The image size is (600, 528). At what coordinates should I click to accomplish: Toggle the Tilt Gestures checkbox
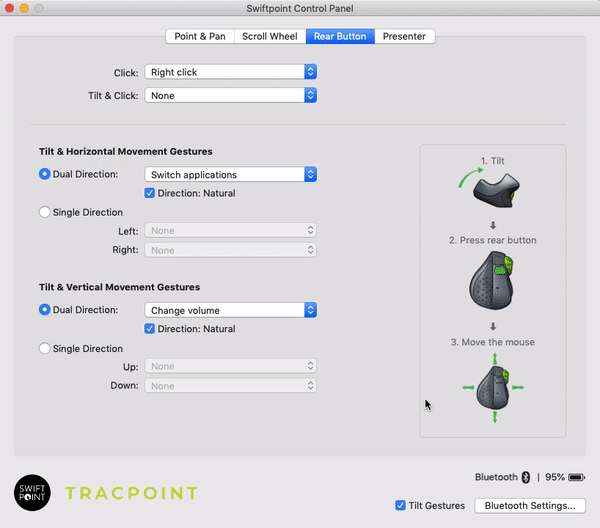click(400, 505)
